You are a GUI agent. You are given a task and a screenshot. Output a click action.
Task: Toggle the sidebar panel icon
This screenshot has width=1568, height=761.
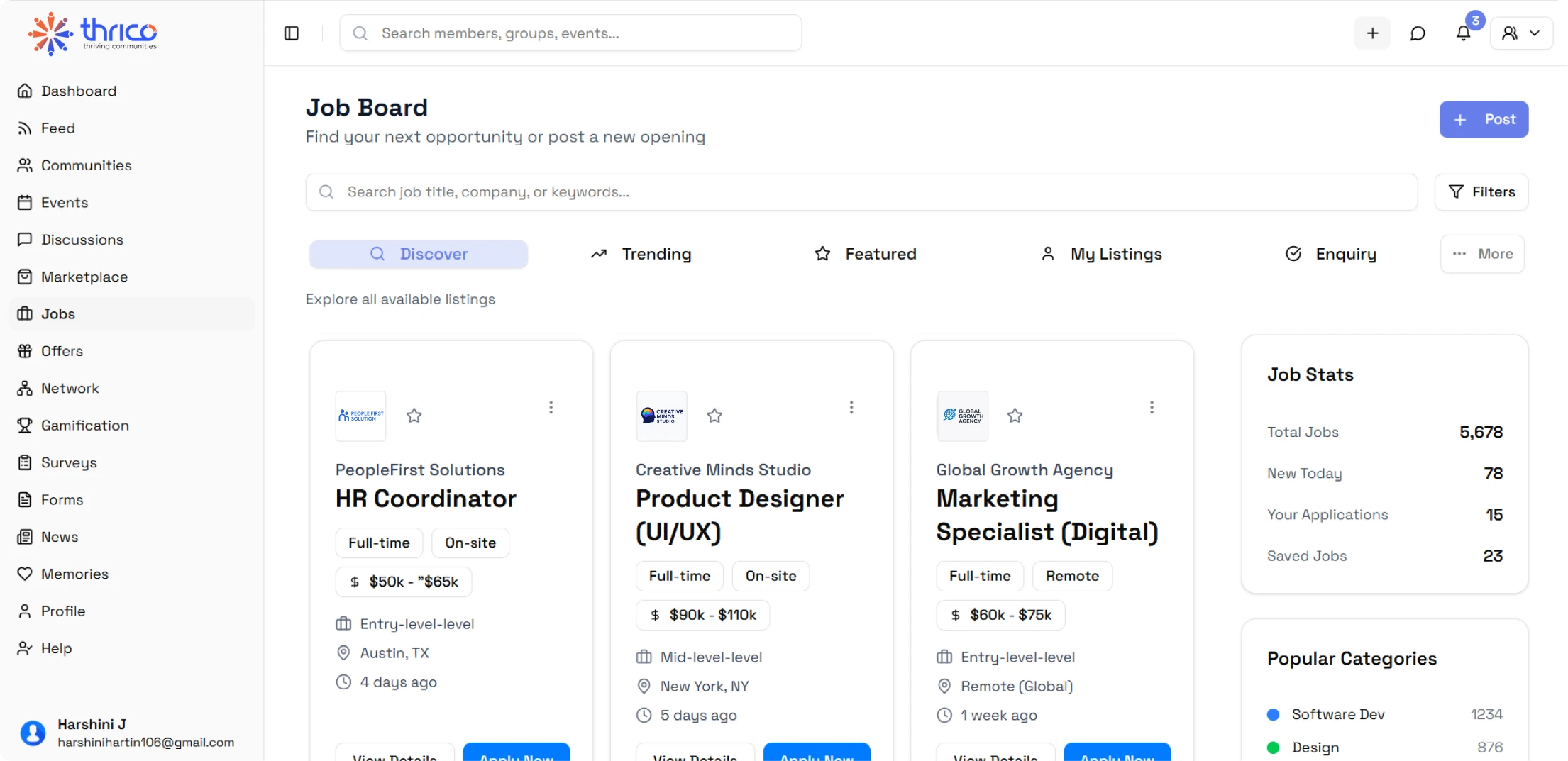click(x=292, y=33)
